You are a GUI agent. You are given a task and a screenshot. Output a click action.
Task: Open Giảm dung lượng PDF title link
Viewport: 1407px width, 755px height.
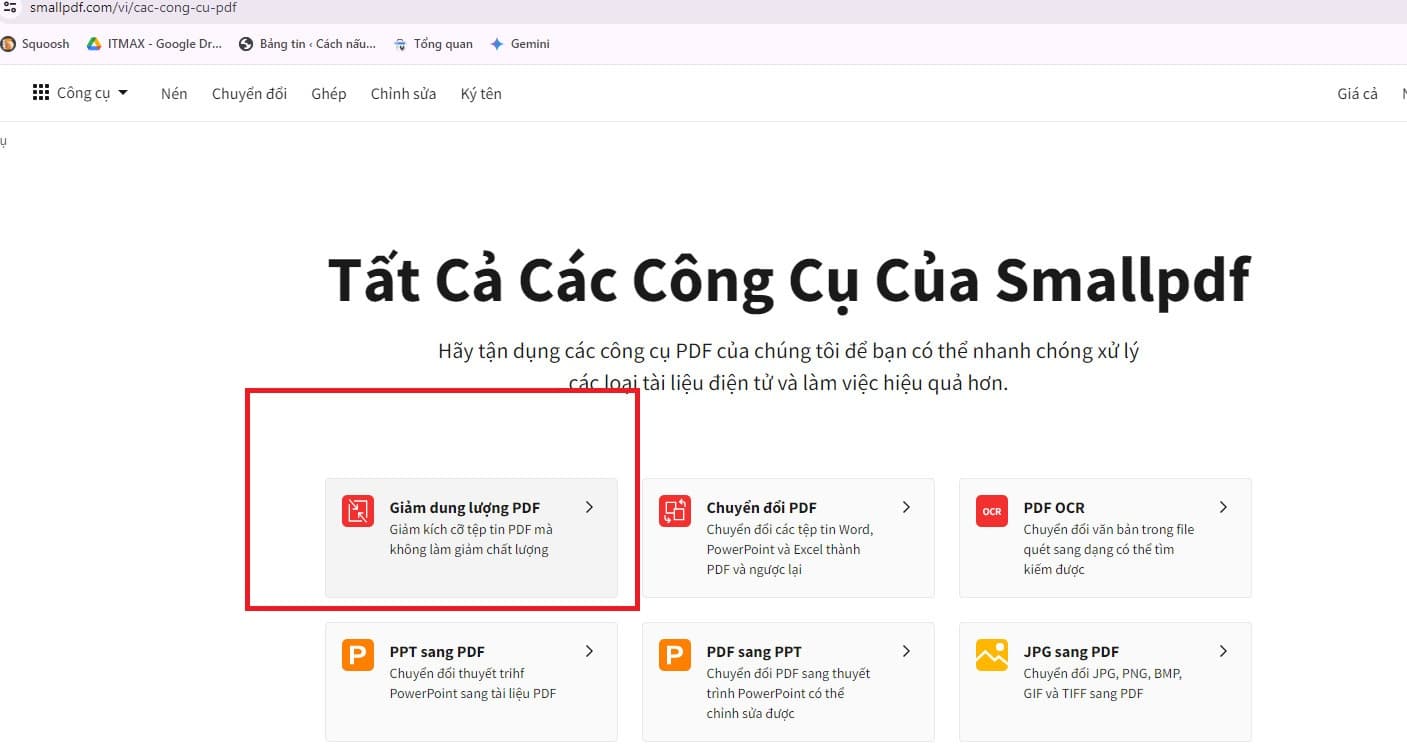[464, 508]
